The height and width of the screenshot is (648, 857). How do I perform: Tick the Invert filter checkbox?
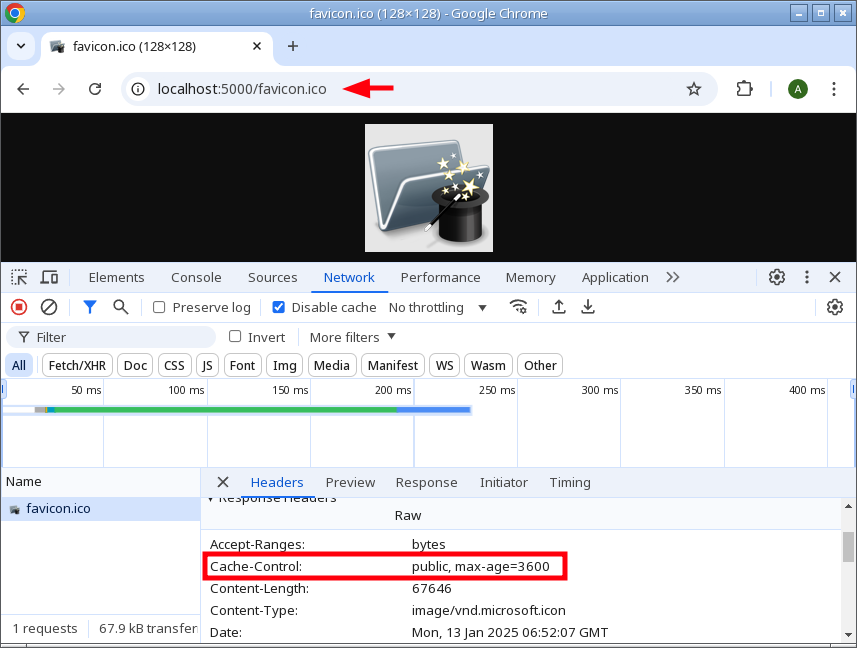tap(235, 337)
